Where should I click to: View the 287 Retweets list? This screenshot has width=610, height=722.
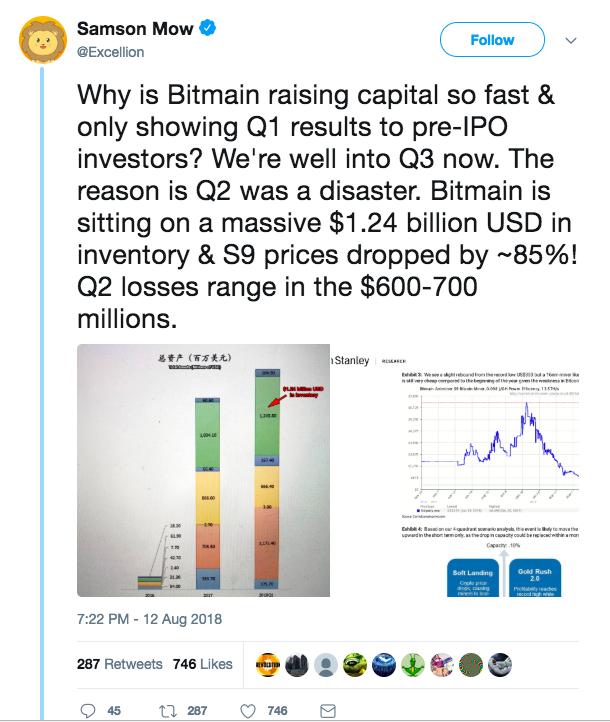pos(120,664)
